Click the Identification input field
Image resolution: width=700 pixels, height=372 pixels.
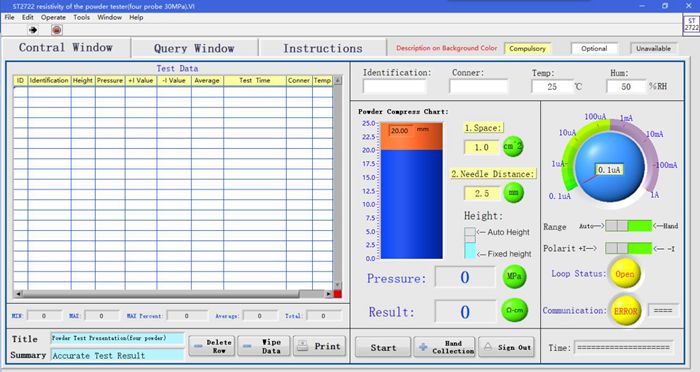click(394, 86)
